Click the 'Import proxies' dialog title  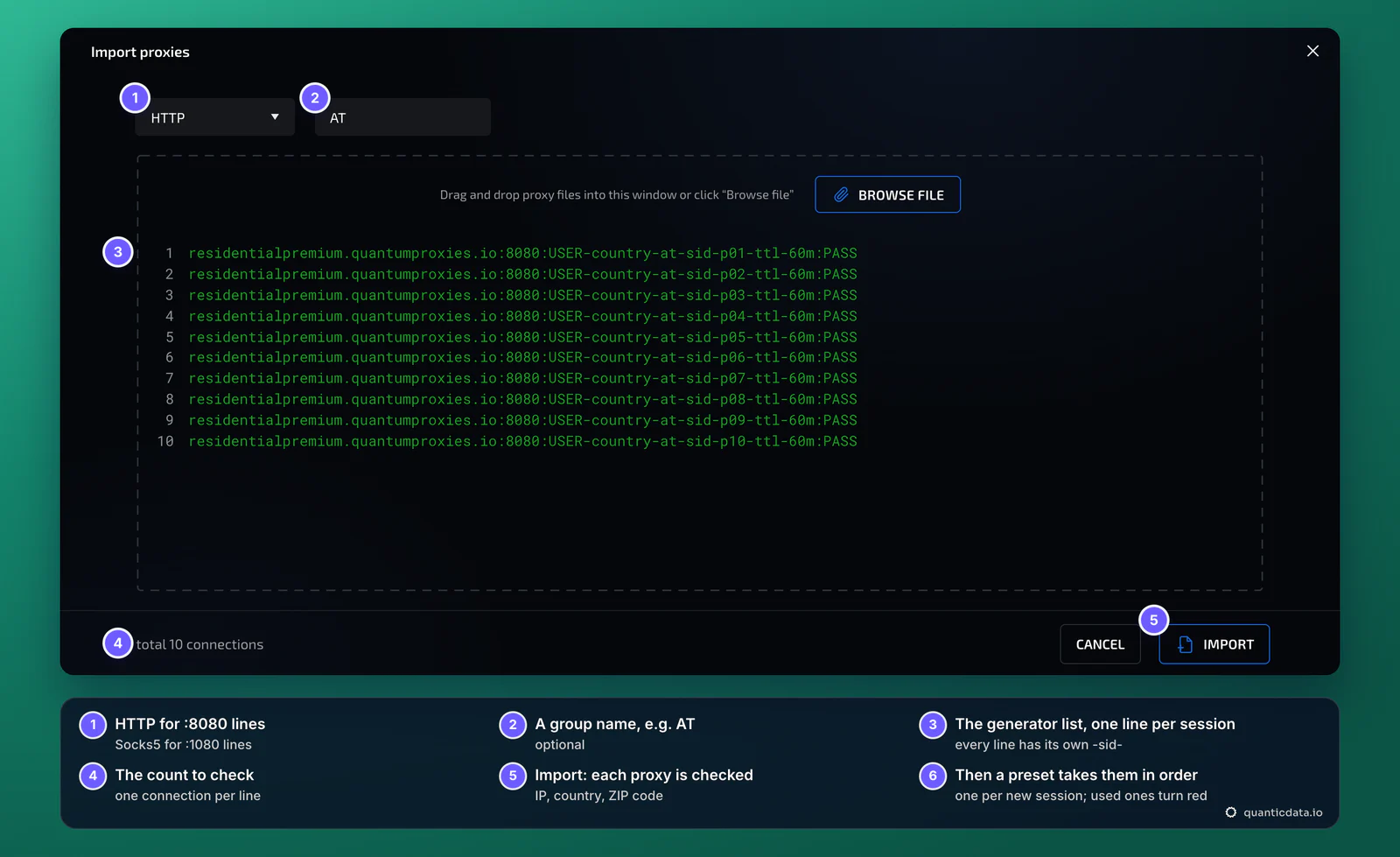click(x=140, y=52)
